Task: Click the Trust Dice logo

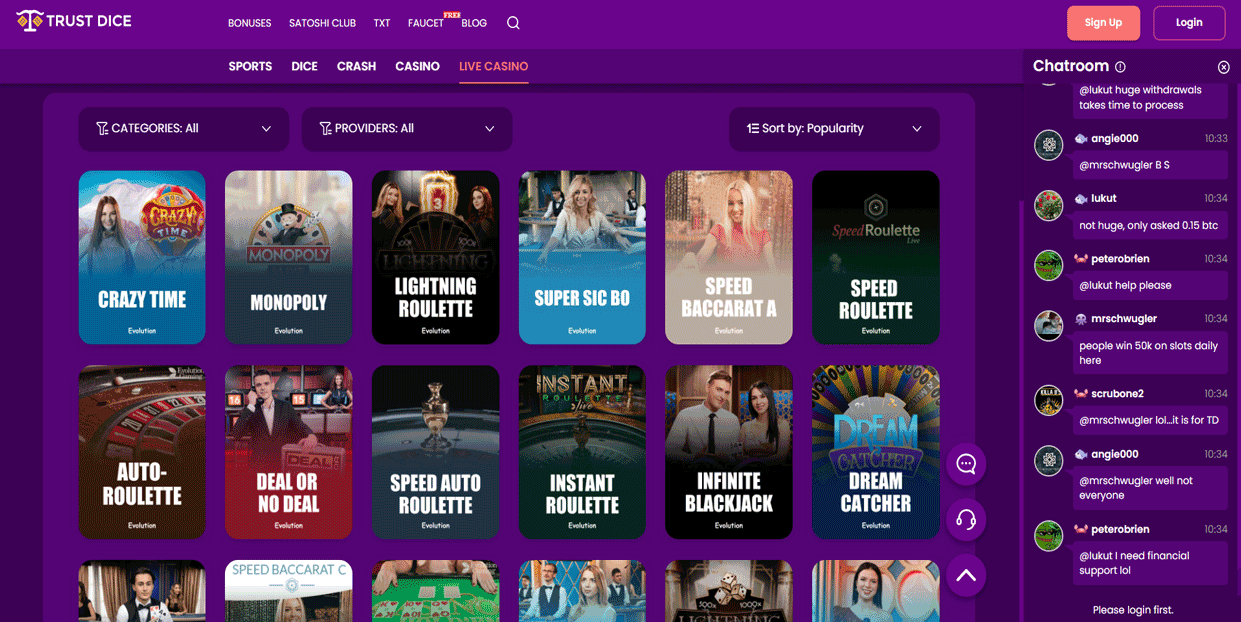Action: 74,21
